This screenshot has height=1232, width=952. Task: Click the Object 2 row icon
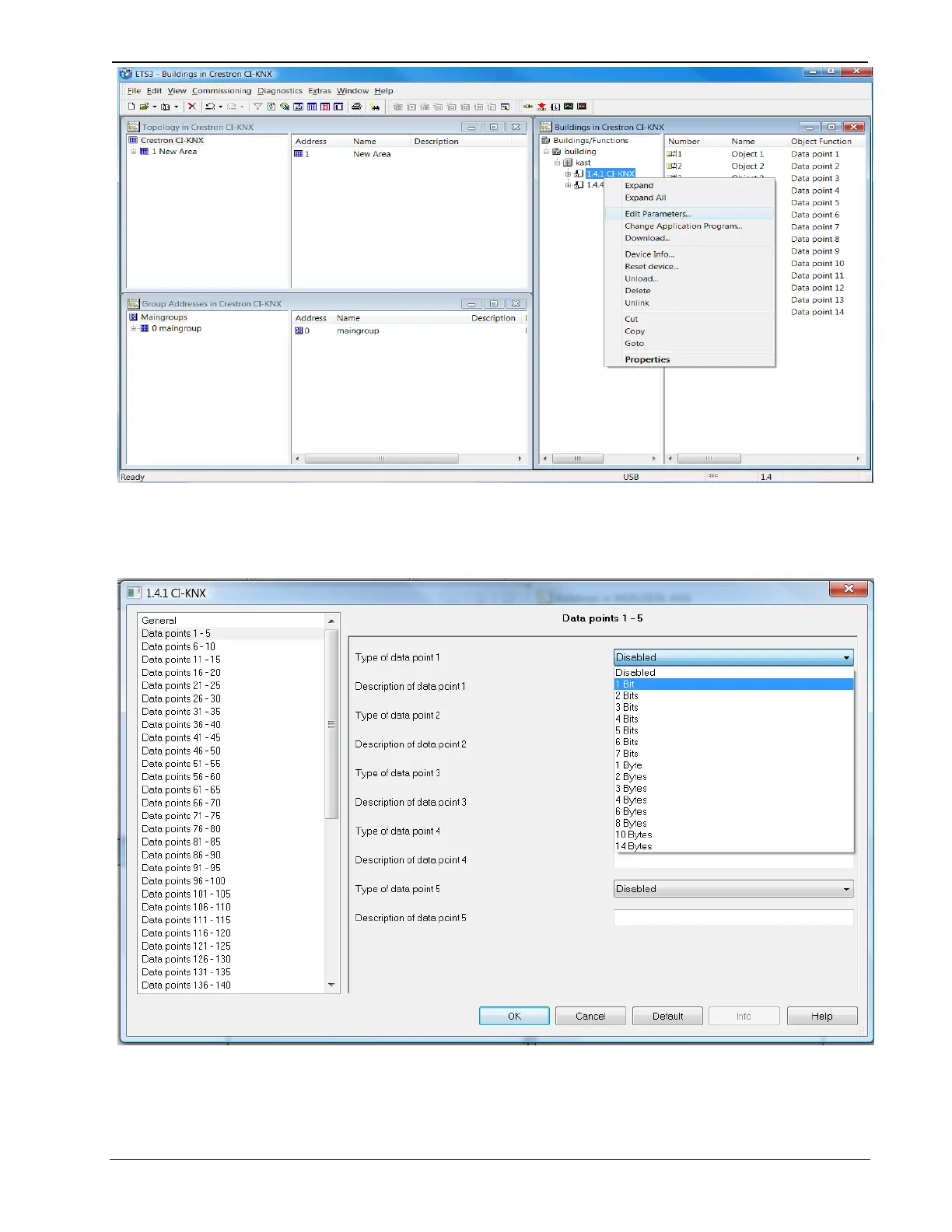[674, 166]
